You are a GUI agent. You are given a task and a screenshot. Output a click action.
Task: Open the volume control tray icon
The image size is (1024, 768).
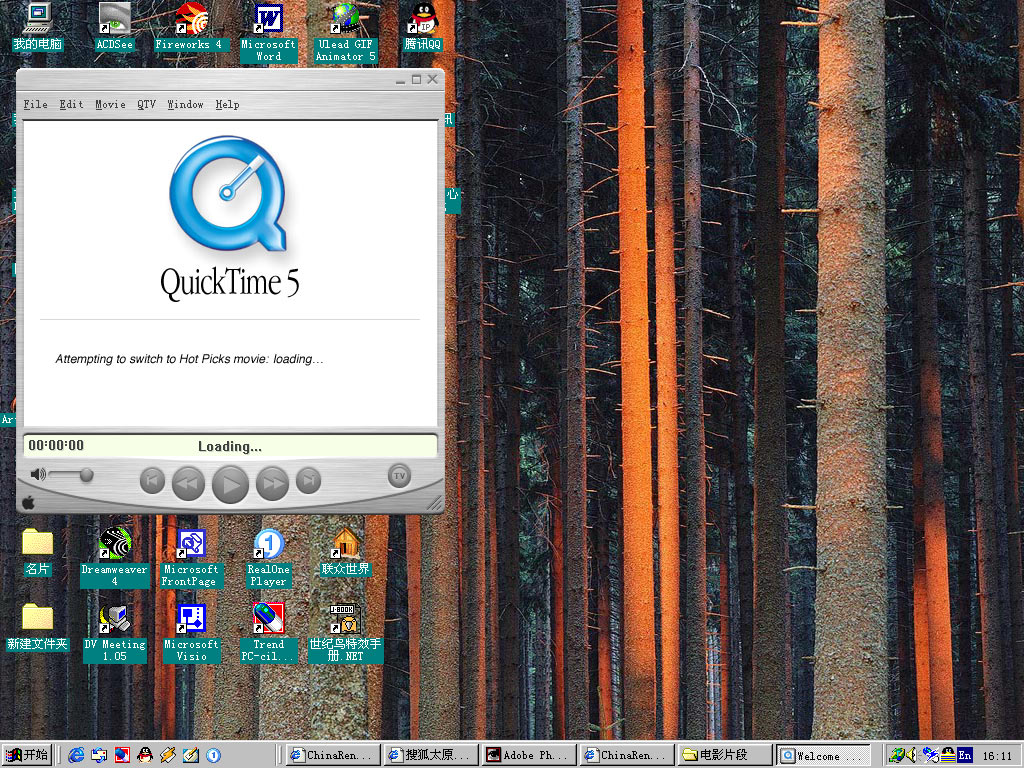click(x=912, y=755)
